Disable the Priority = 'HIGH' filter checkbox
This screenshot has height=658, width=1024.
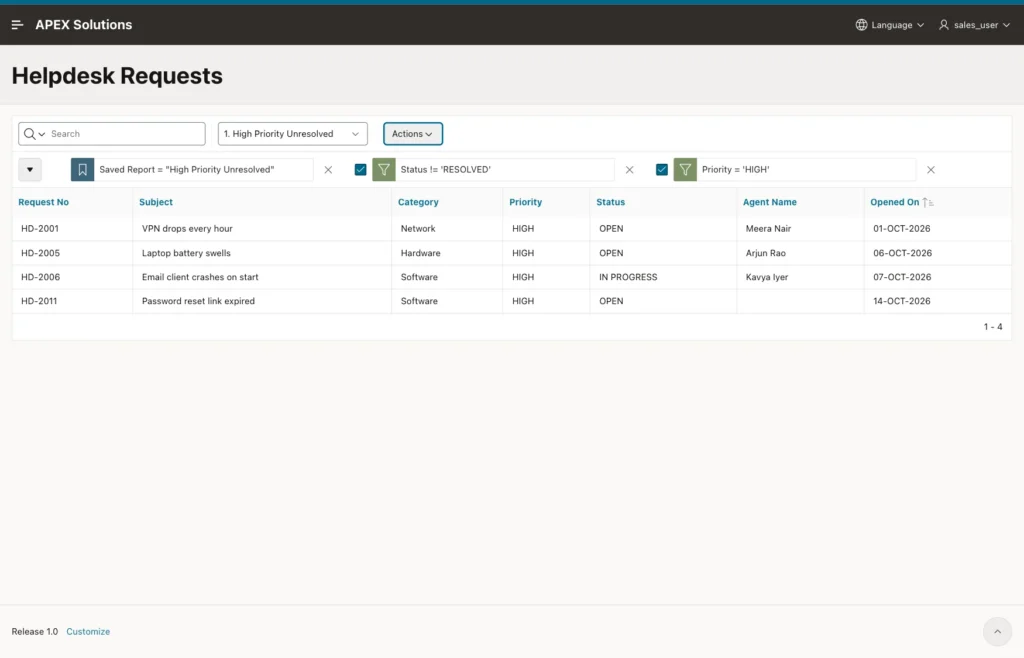[x=662, y=170]
